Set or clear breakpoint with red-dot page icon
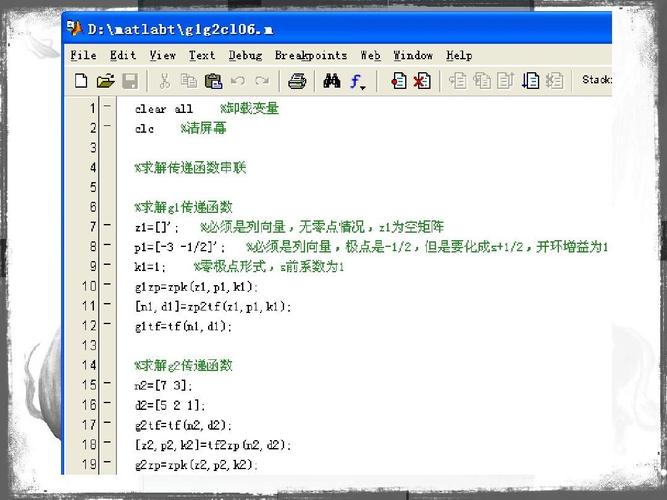This screenshot has width=667, height=500. point(398,80)
